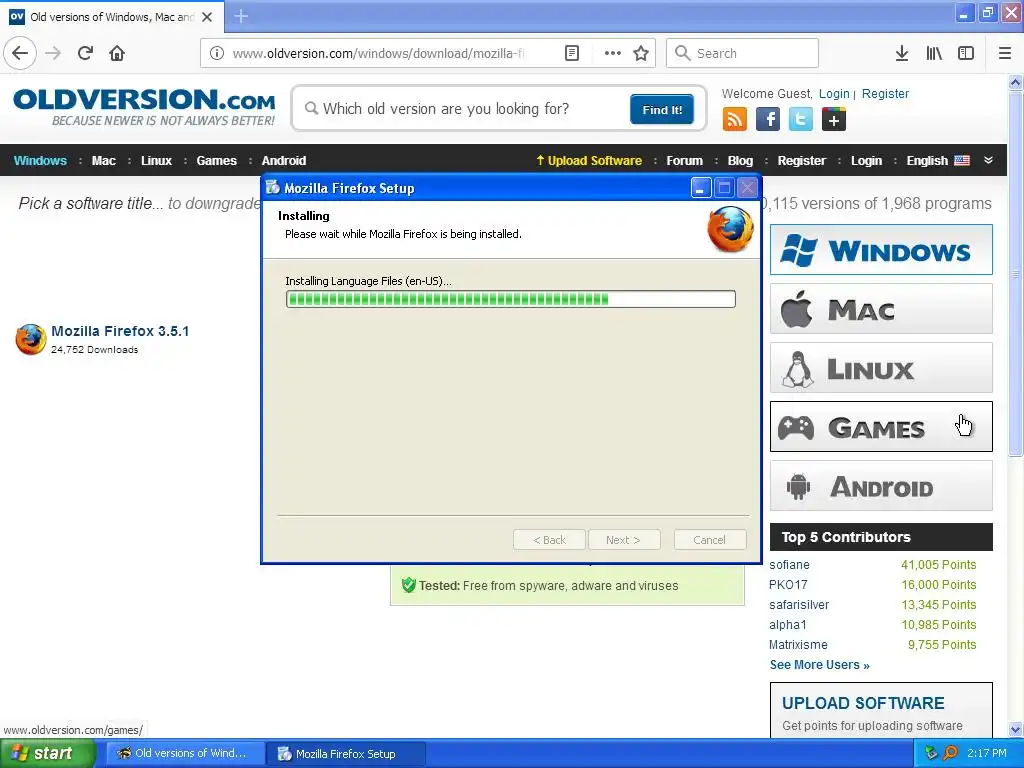The image size is (1024, 768).
Task: Select the Android nav menu item
Action: click(283, 161)
